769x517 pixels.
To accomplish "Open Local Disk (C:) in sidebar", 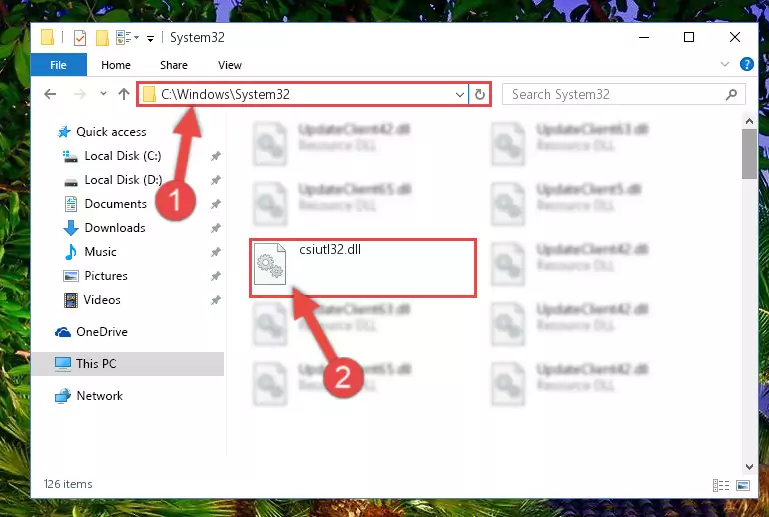I will pos(123,155).
